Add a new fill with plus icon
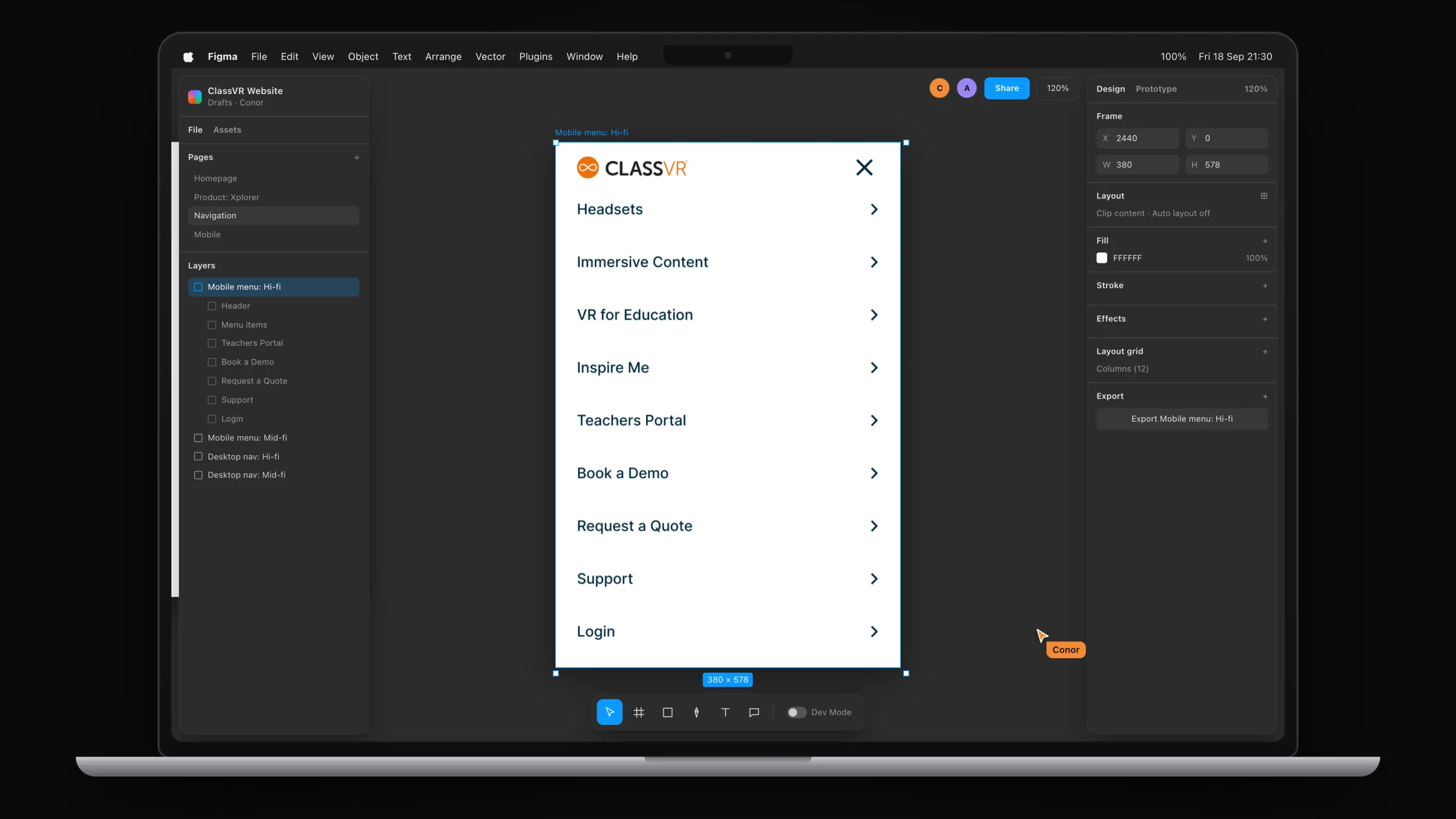The image size is (1456, 819). pyautogui.click(x=1265, y=241)
